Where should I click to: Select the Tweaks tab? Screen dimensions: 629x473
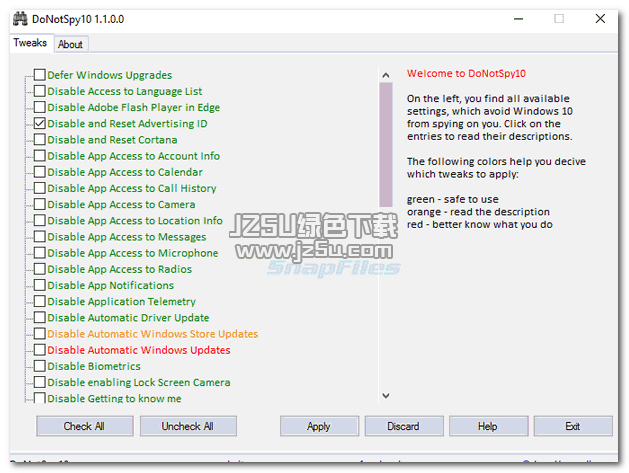[x=30, y=43]
